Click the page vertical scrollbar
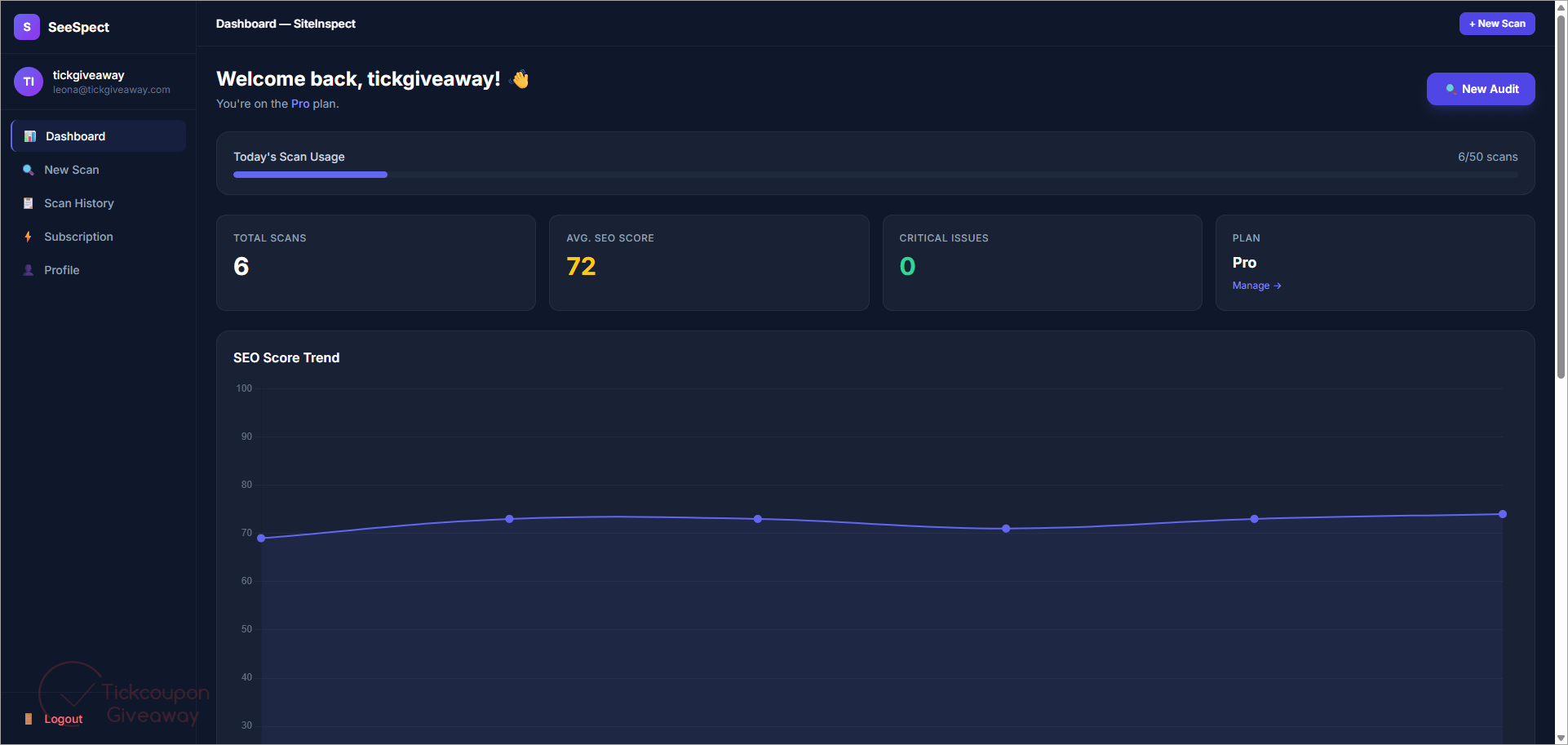 coord(1561,196)
